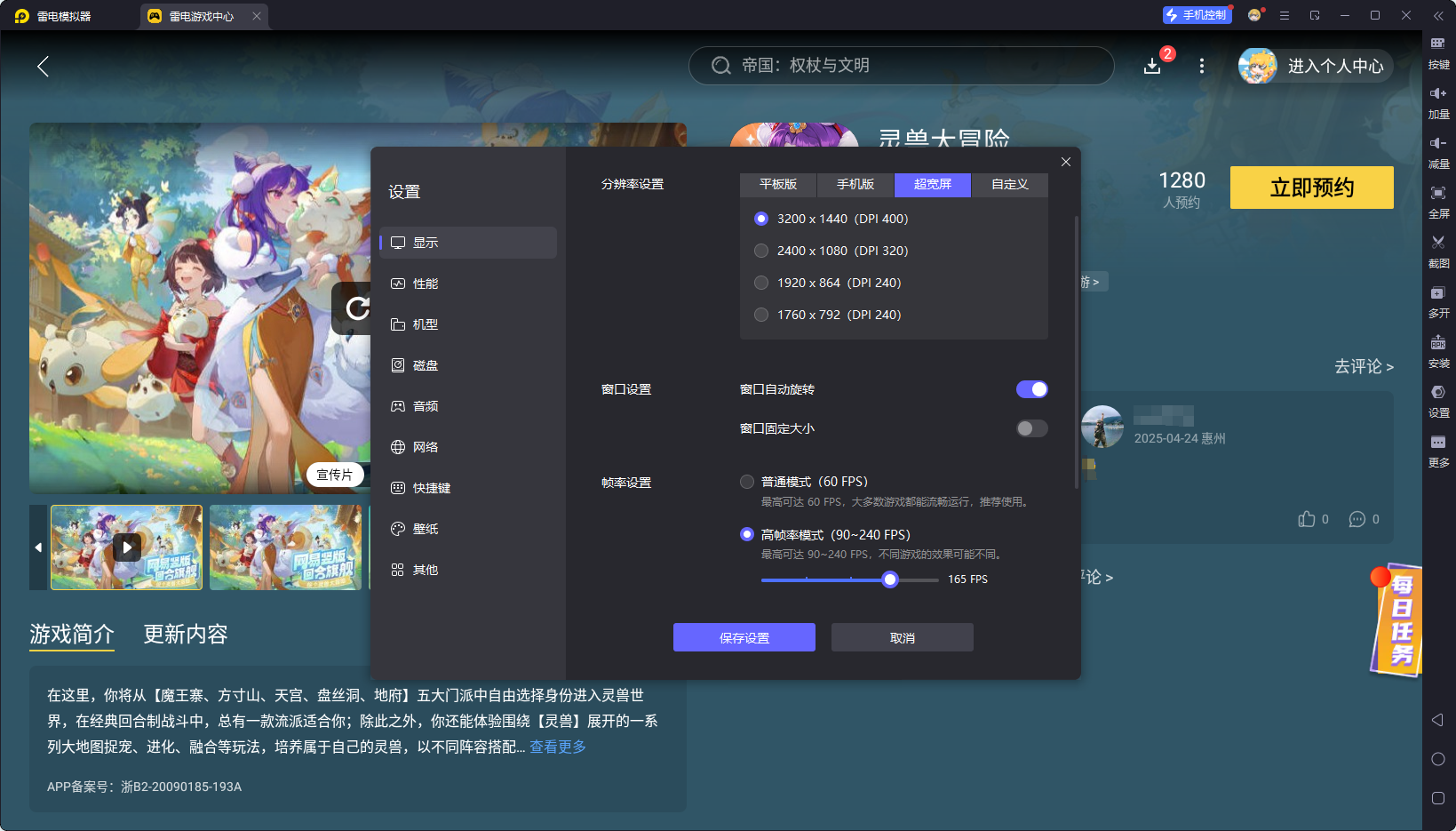Enable the 窗口固定大小 toggle

[x=1031, y=427]
